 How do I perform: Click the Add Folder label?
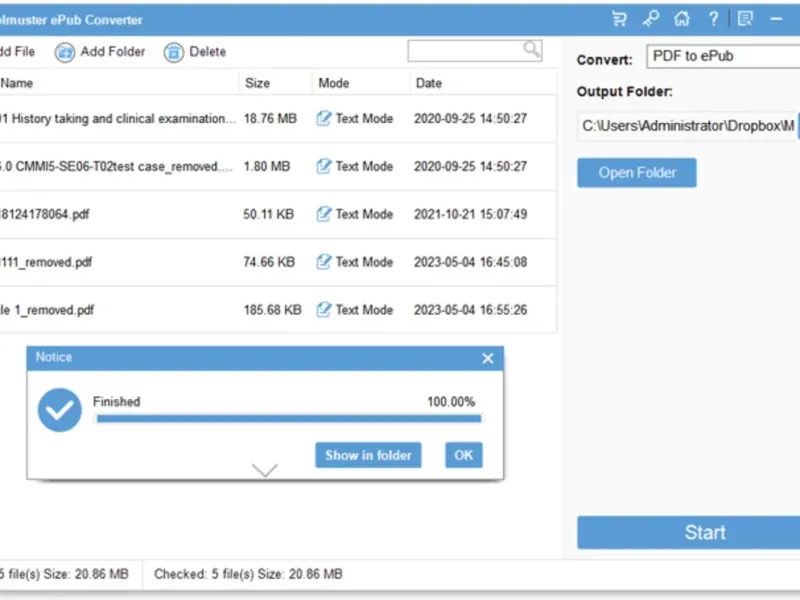(x=113, y=52)
